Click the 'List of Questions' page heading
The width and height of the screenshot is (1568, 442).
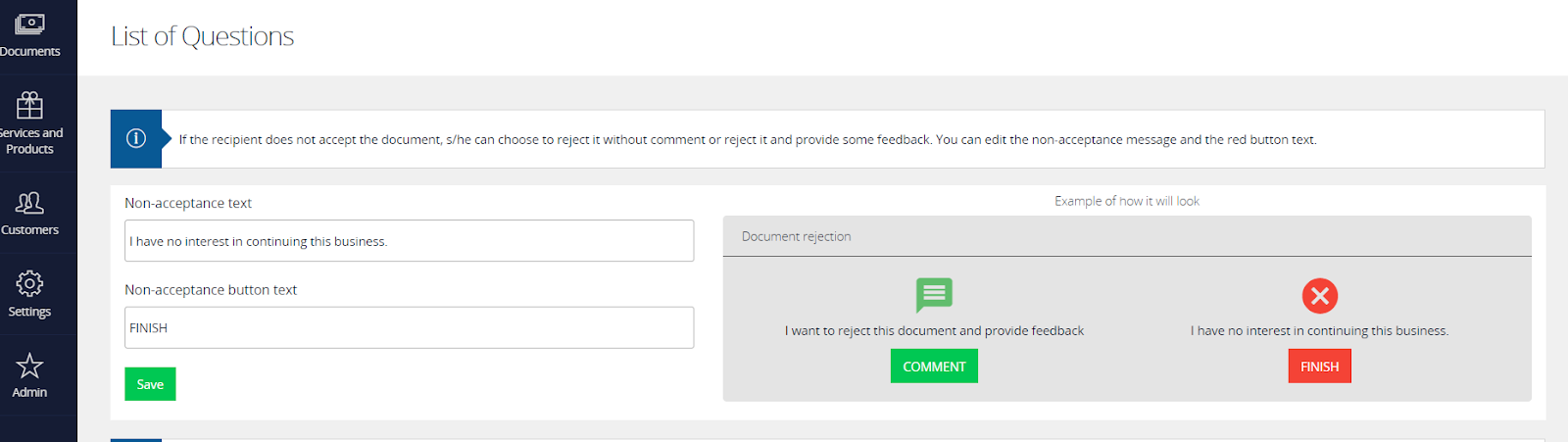[202, 36]
